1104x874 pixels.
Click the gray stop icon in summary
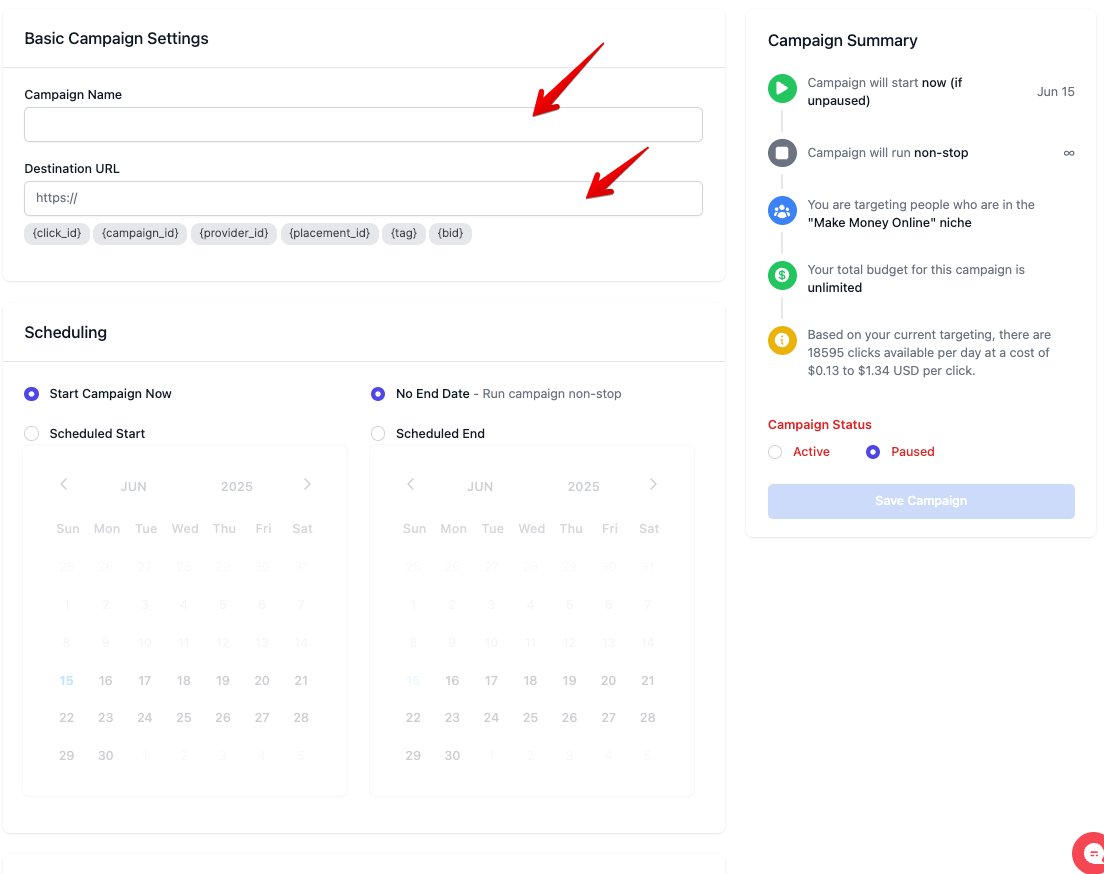coord(782,153)
